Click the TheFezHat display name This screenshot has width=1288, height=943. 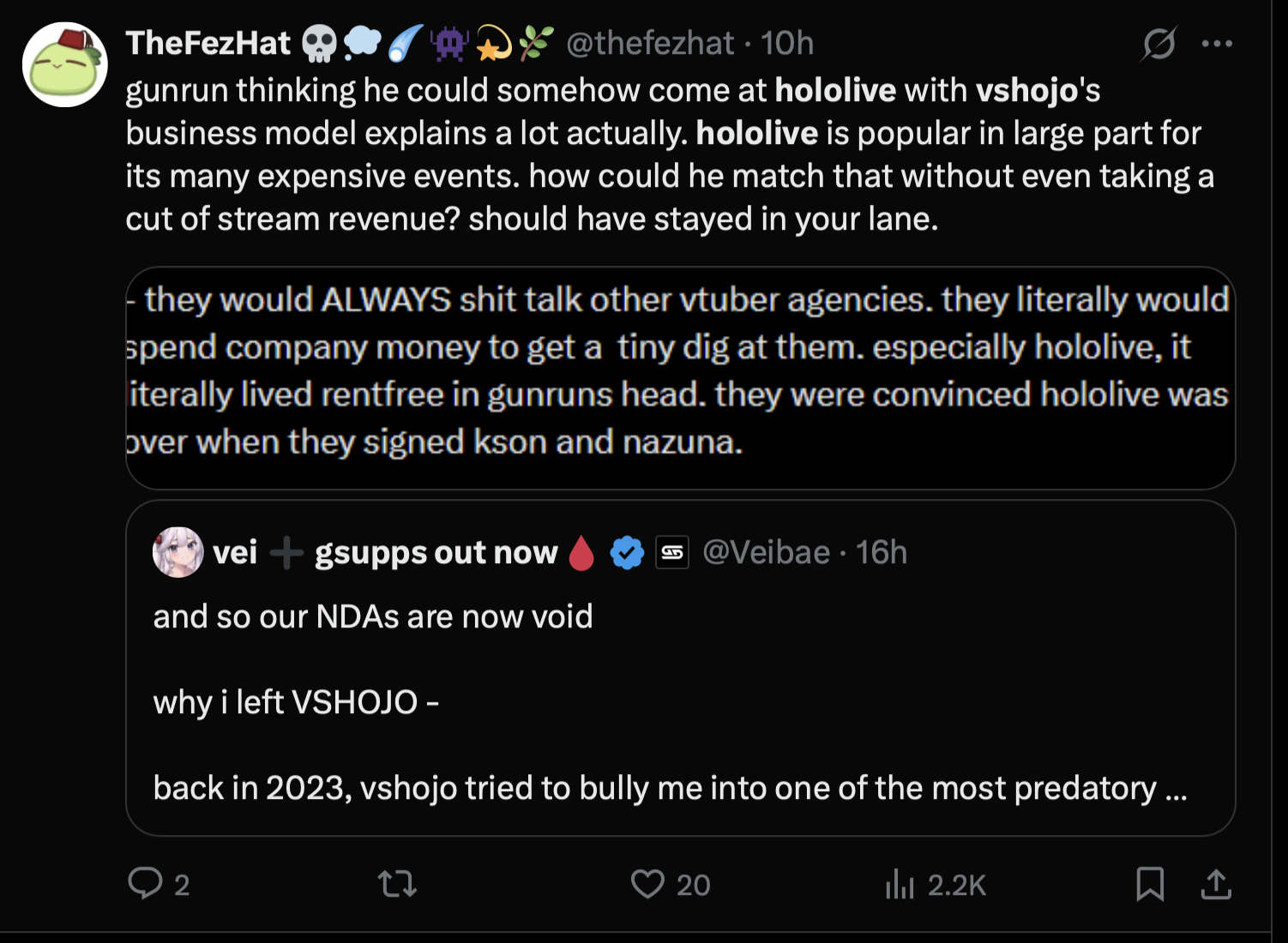[x=208, y=43]
